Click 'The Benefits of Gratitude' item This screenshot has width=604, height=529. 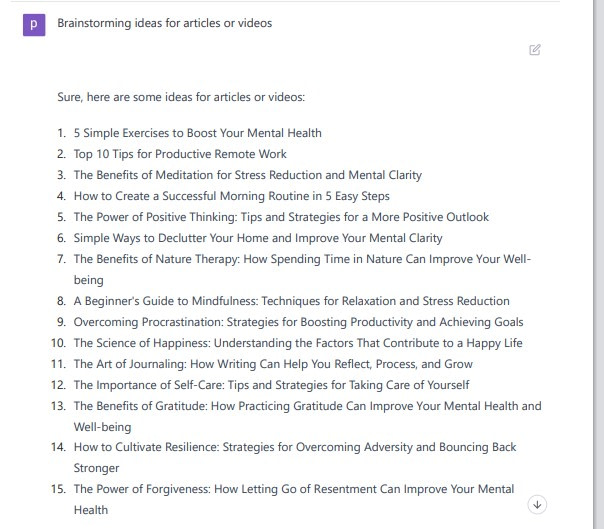[307, 416]
